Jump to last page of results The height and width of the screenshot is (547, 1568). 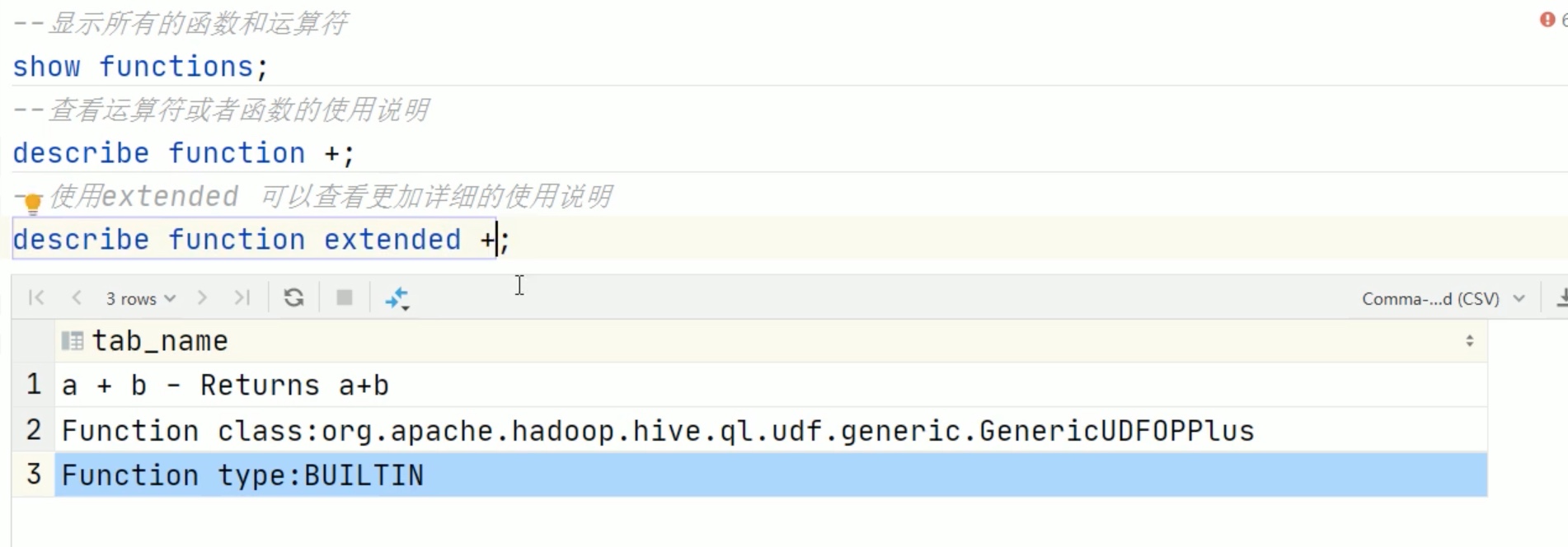(x=242, y=297)
